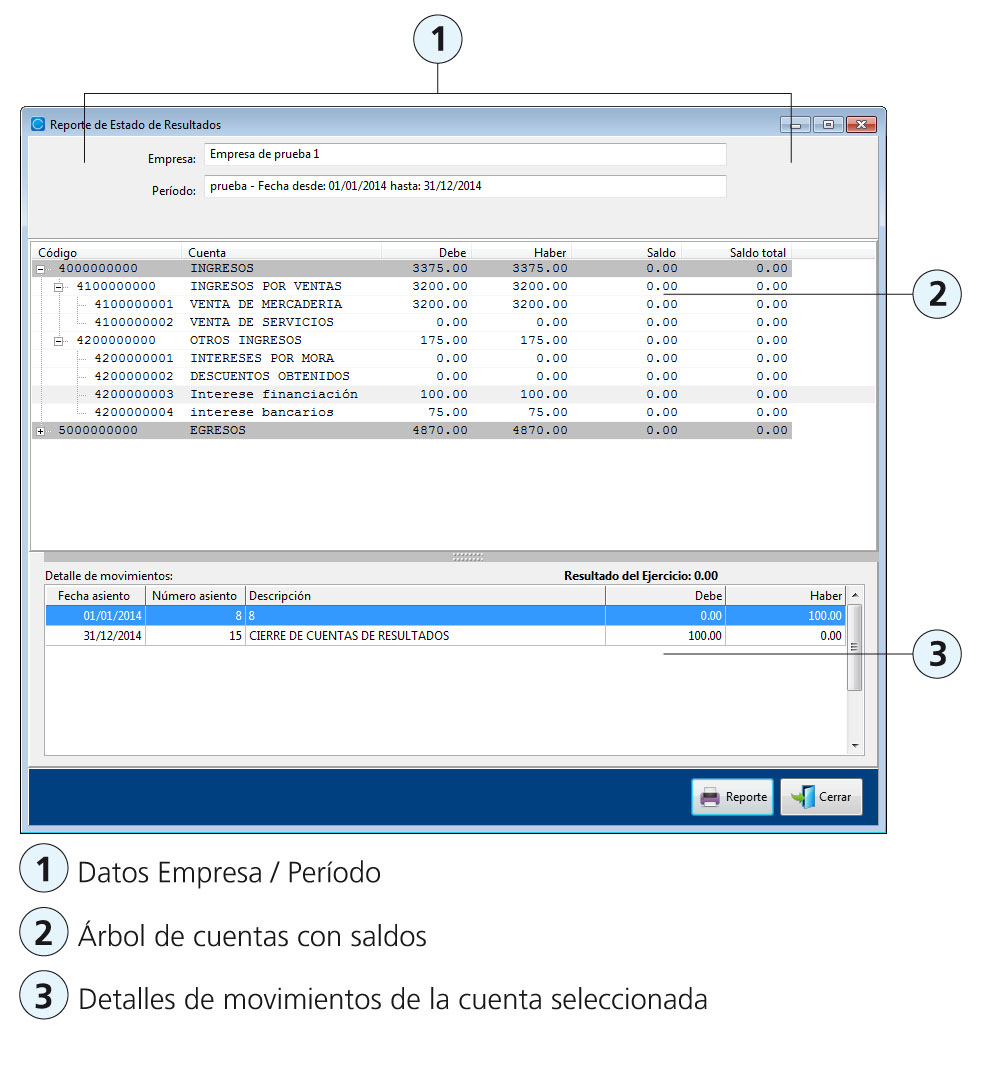Select the INTERESES POR MORA account

pos(261,358)
